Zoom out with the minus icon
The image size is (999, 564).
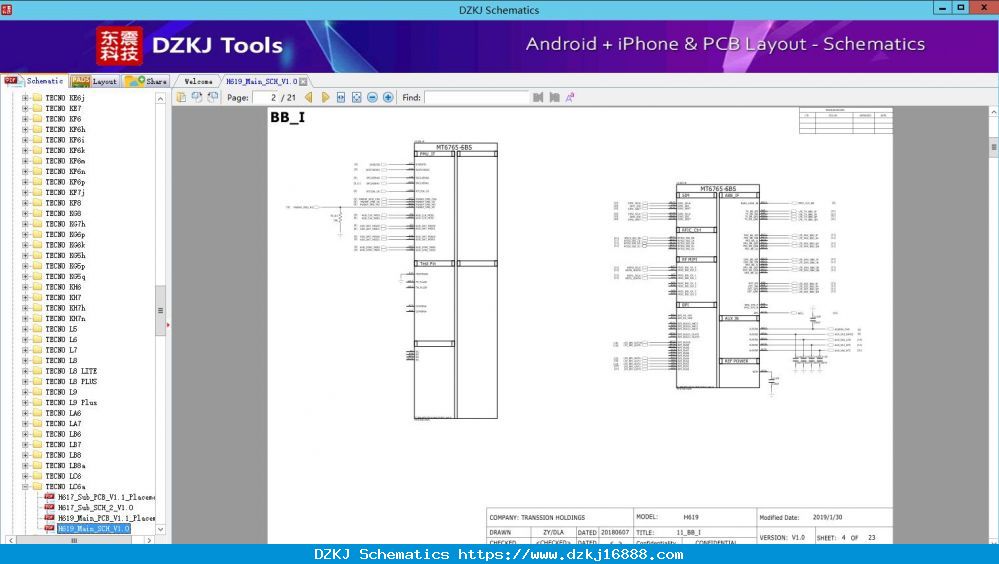tap(372, 98)
